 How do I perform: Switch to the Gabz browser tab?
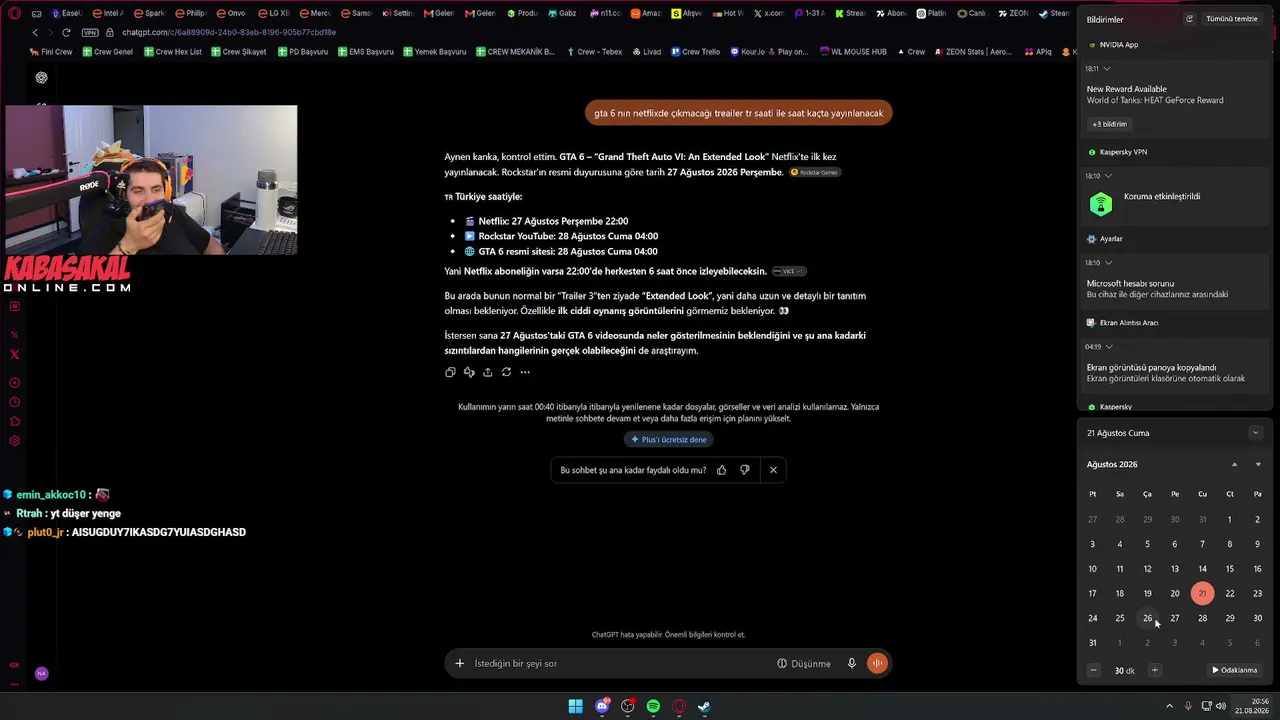(x=561, y=13)
